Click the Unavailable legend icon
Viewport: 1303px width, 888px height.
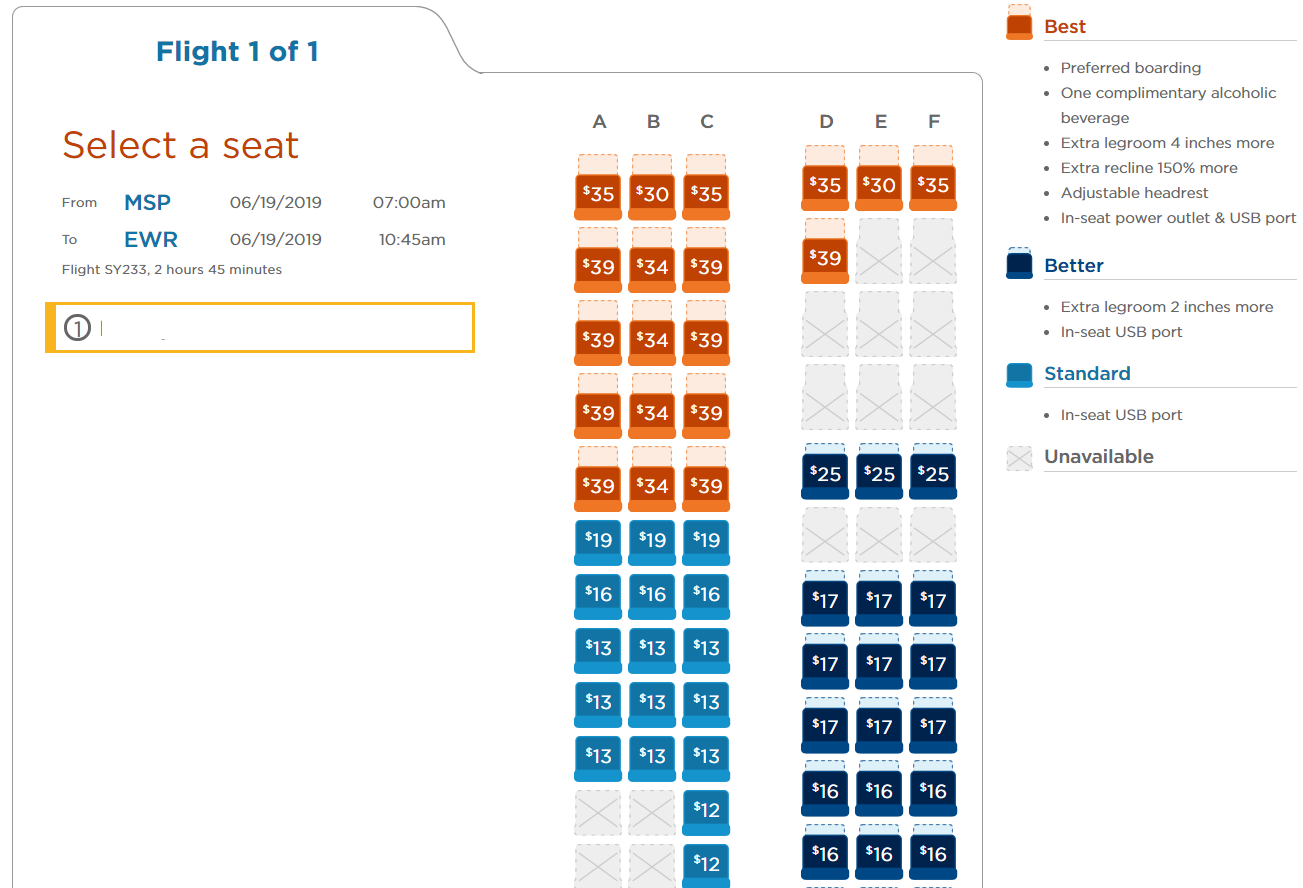click(x=1019, y=458)
